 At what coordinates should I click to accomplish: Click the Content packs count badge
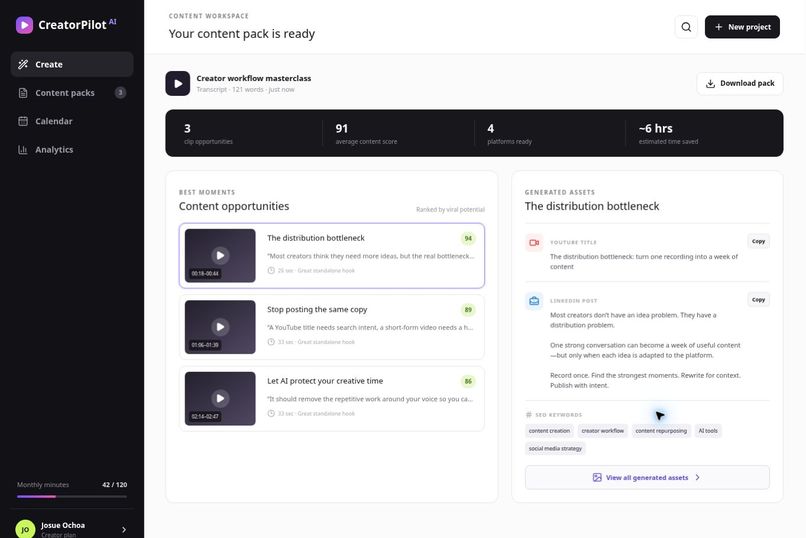[x=120, y=92]
